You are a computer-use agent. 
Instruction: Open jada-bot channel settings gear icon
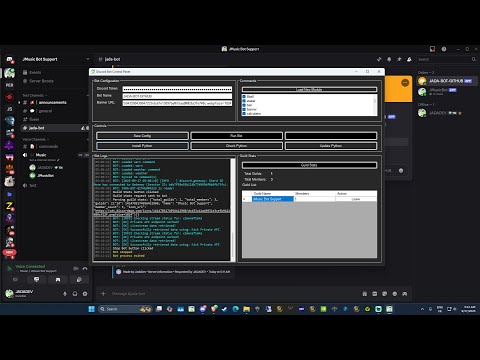(87, 128)
